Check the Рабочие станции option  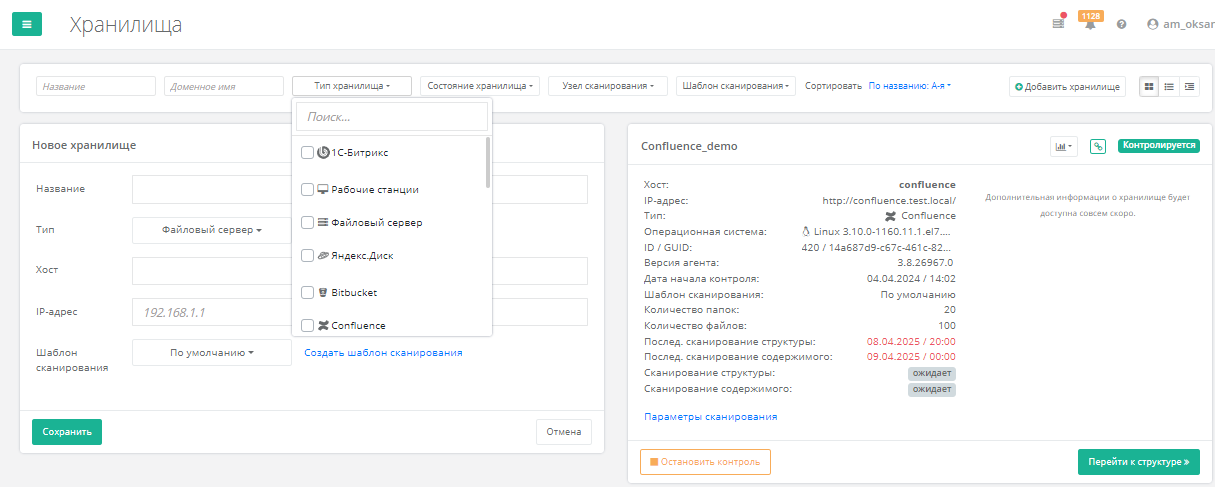tap(308, 189)
